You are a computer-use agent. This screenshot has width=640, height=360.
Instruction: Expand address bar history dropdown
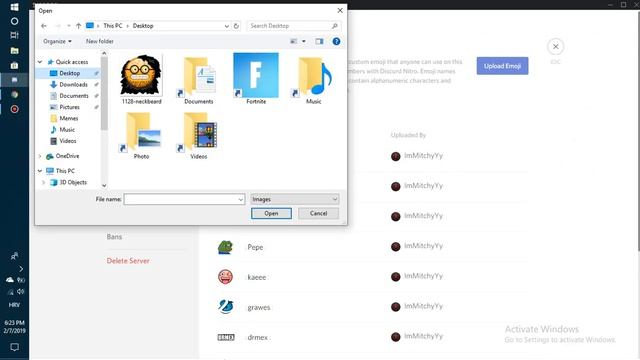pyautogui.click(x=227, y=26)
